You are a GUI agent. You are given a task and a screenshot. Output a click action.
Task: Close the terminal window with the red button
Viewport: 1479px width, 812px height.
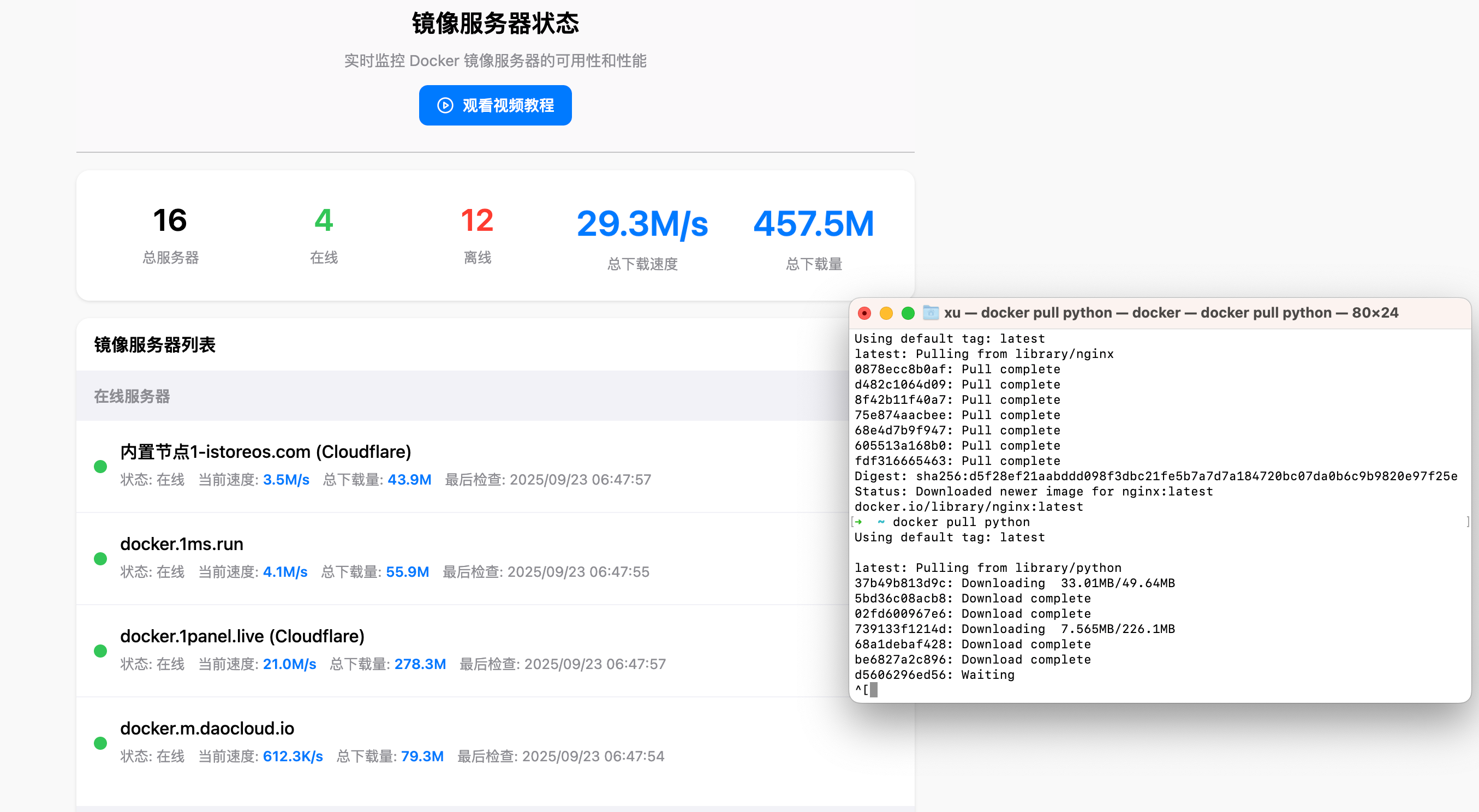tap(864, 313)
